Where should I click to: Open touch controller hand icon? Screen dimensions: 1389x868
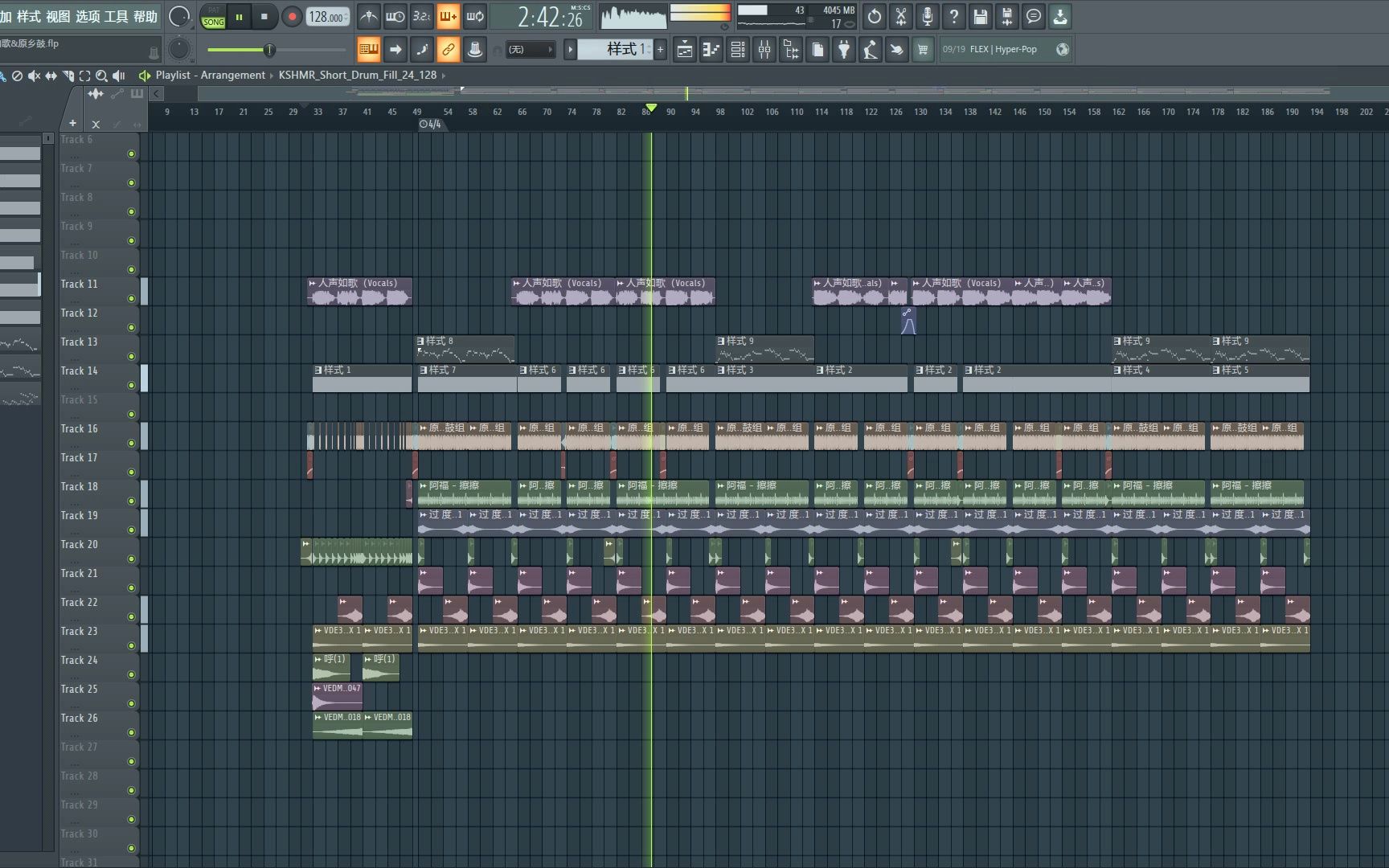click(x=897, y=50)
